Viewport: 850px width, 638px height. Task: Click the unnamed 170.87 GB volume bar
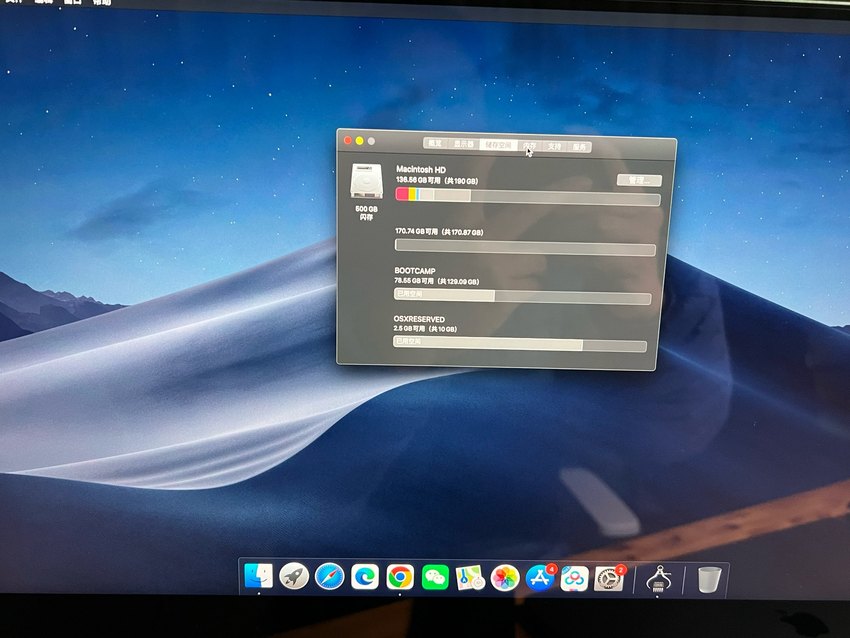tap(525, 247)
